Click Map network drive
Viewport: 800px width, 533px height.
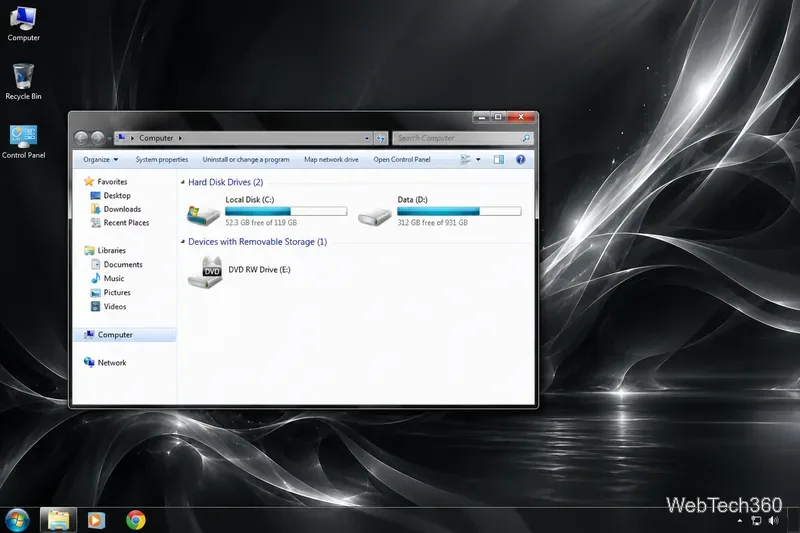point(331,160)
